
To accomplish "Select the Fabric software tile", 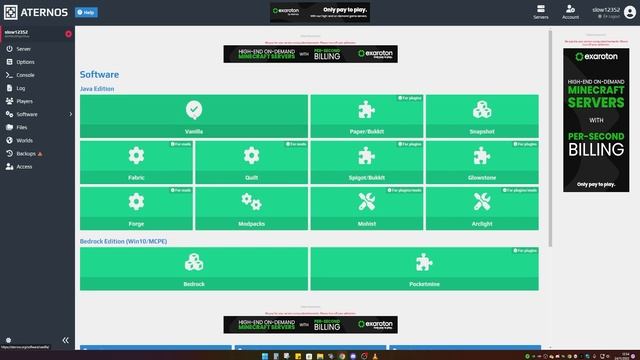I will coord(136,162).
